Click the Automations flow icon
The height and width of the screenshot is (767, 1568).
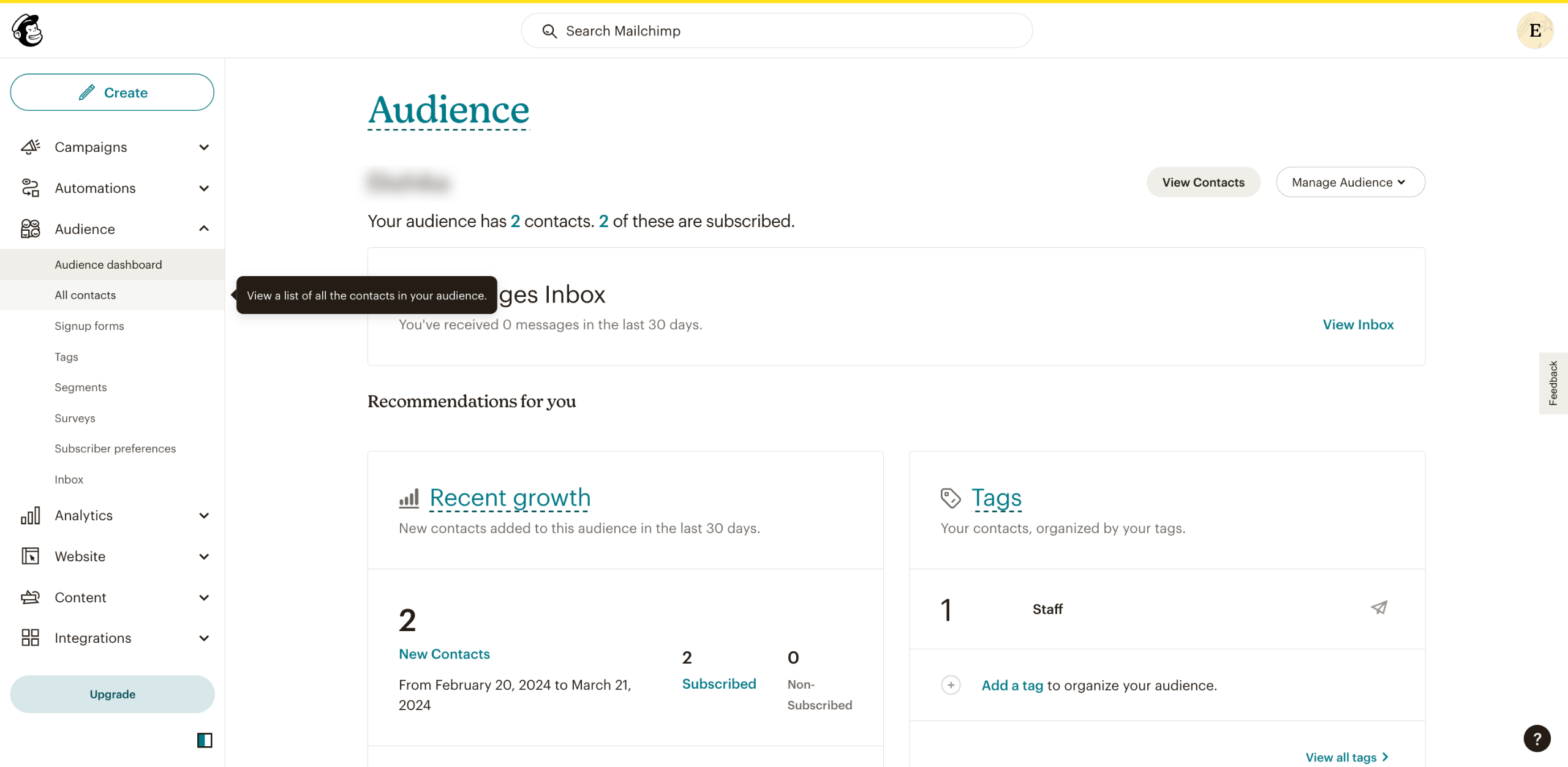(x=31, y=188)
